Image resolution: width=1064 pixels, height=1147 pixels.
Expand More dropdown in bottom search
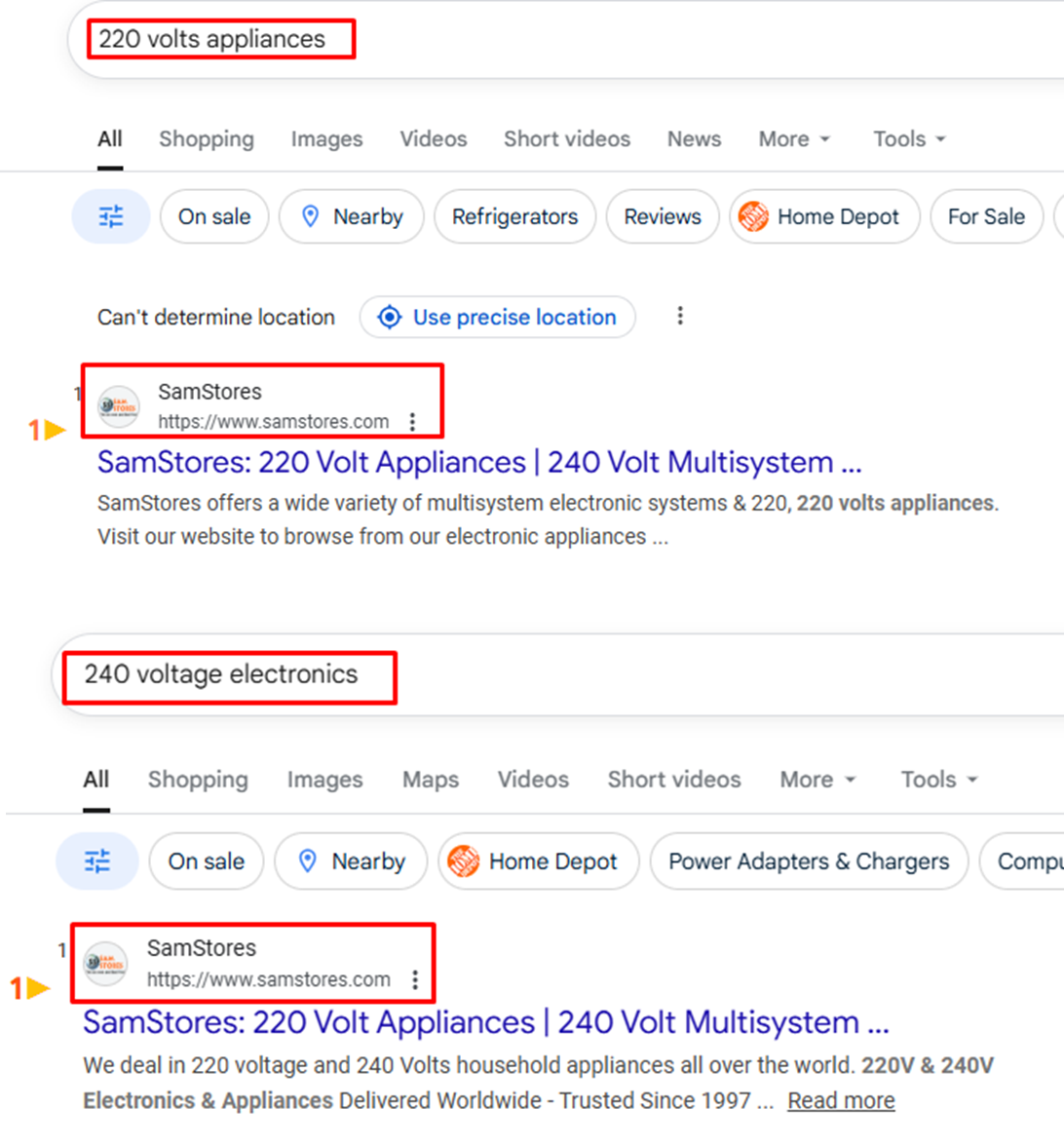817,780
